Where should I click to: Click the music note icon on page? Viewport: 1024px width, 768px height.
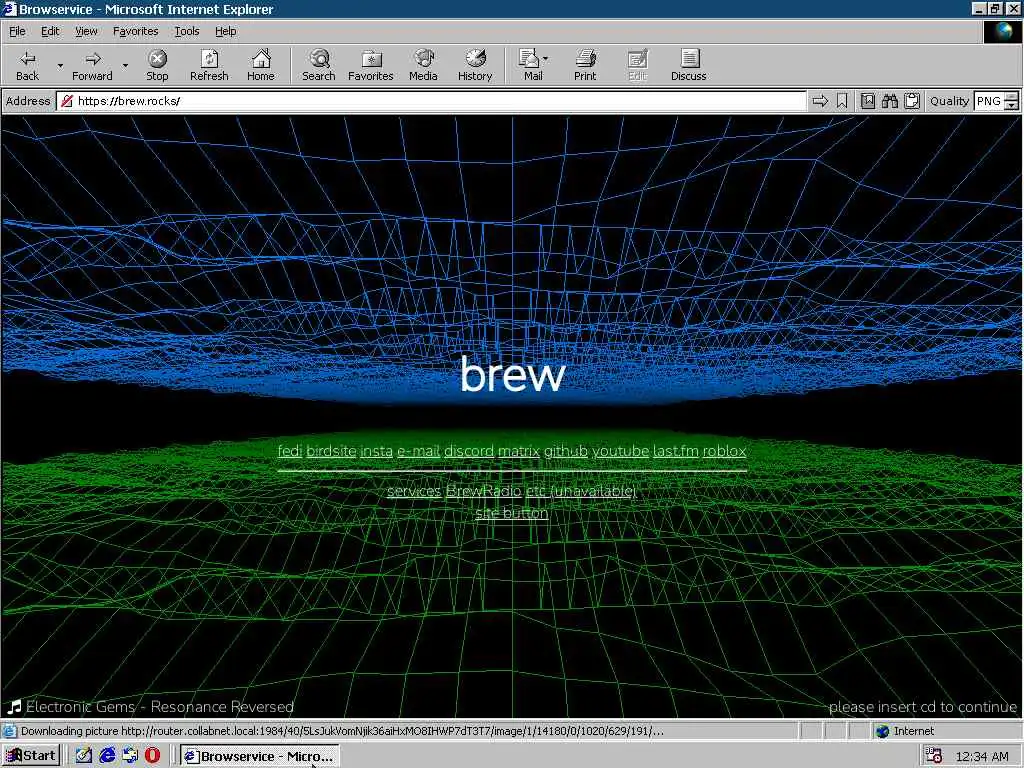tap(14, 707)
